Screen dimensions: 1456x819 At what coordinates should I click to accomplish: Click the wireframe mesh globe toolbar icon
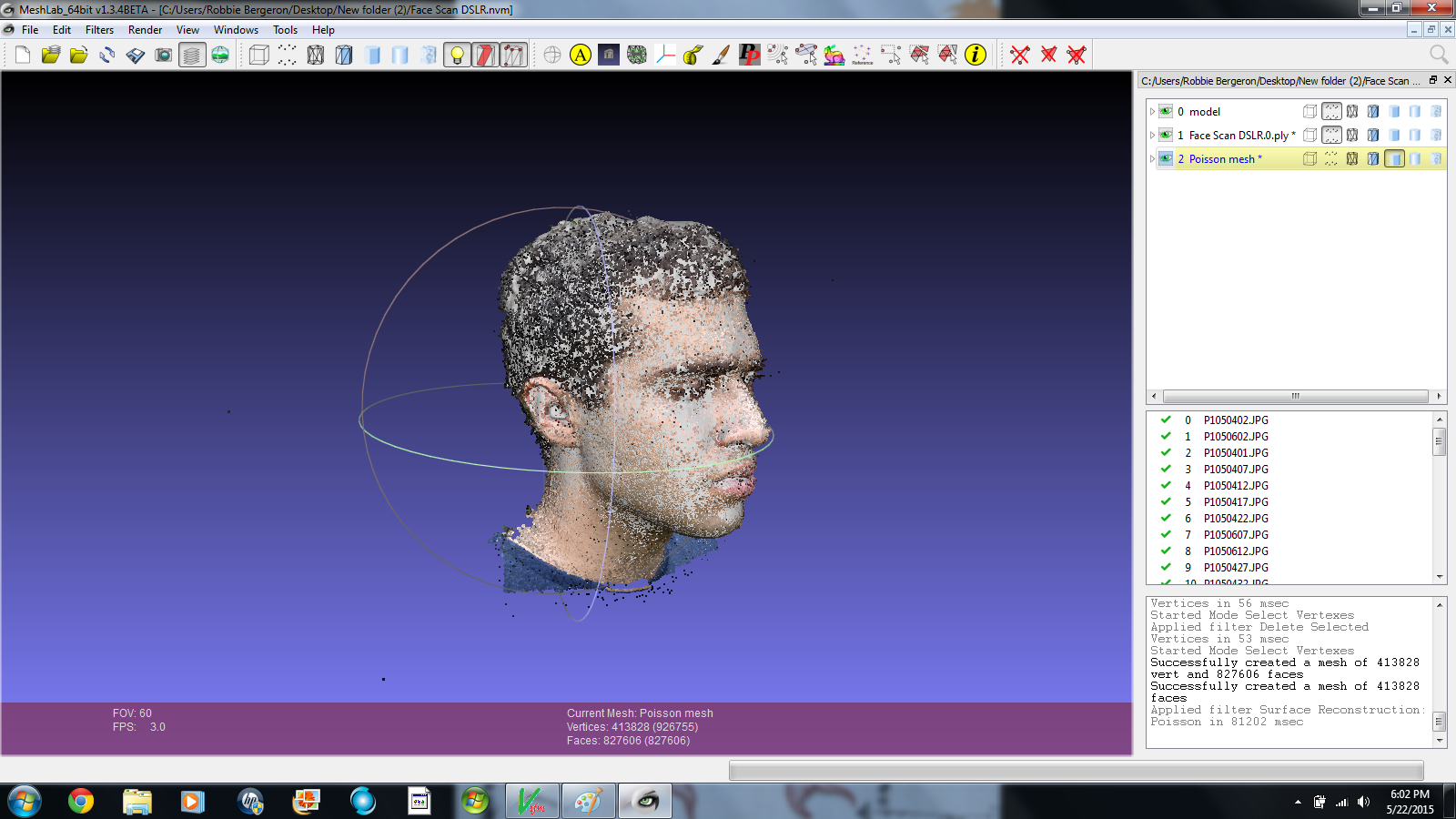coord(637,56)
